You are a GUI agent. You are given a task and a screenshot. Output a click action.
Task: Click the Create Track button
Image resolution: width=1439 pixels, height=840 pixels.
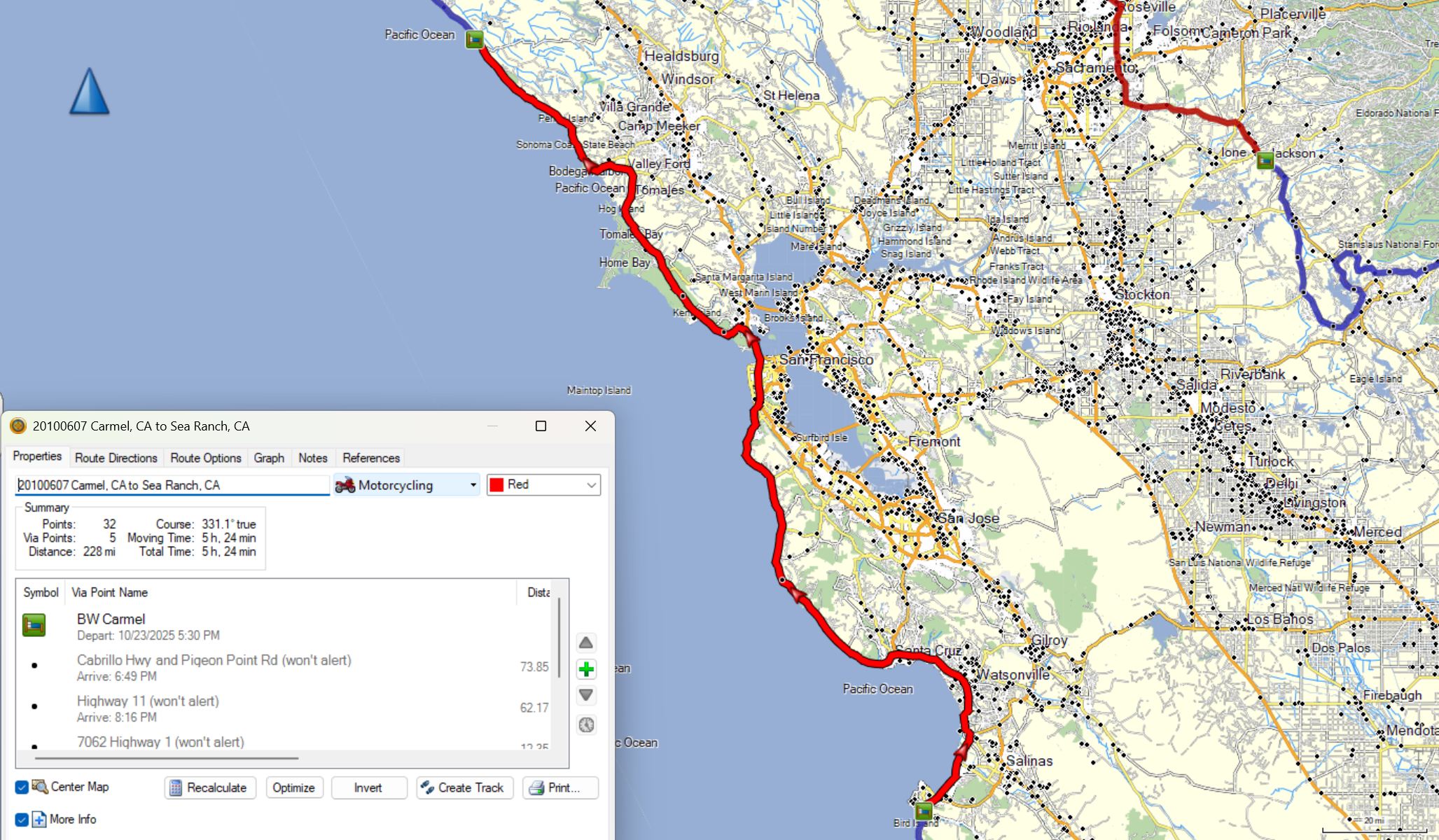point(464,787)
